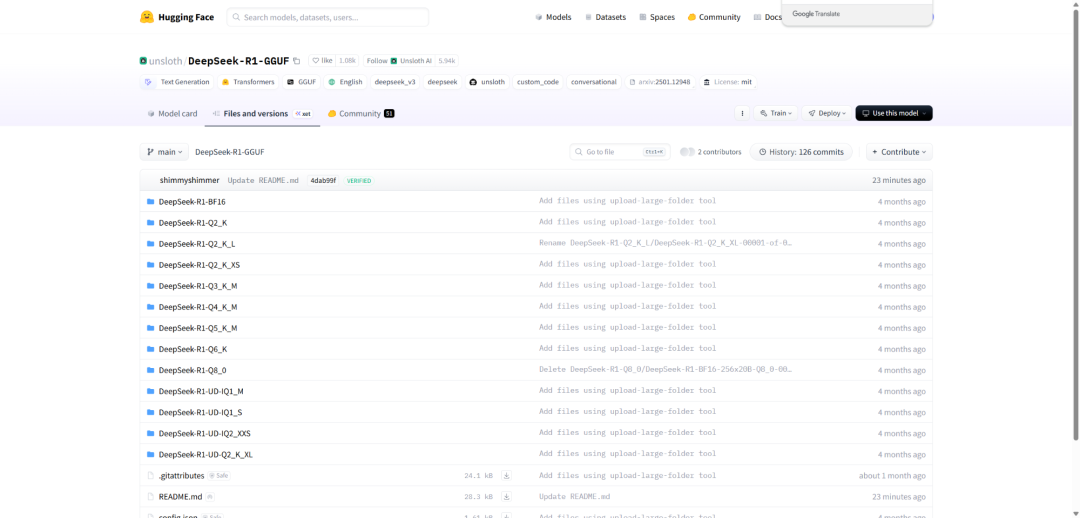Click the folder icon for DeepSeek-R1-Q2_K
The width and height of the screenshot is (1080, 518).
pos(150,222)
